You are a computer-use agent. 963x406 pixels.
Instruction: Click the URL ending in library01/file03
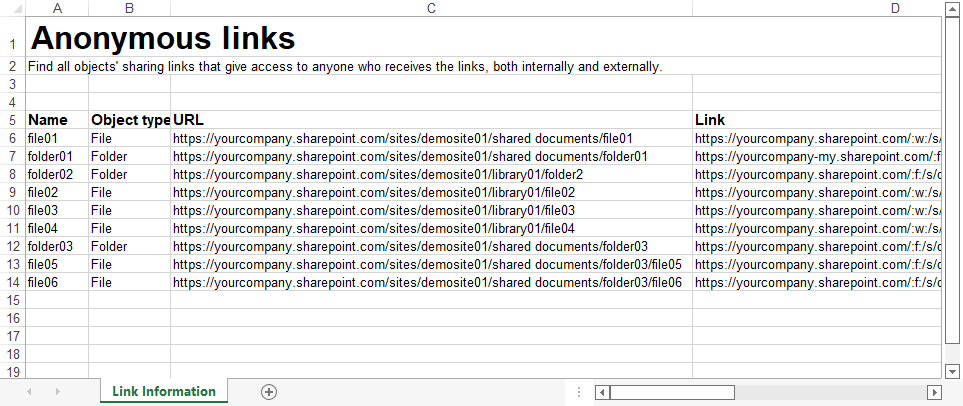432,210
